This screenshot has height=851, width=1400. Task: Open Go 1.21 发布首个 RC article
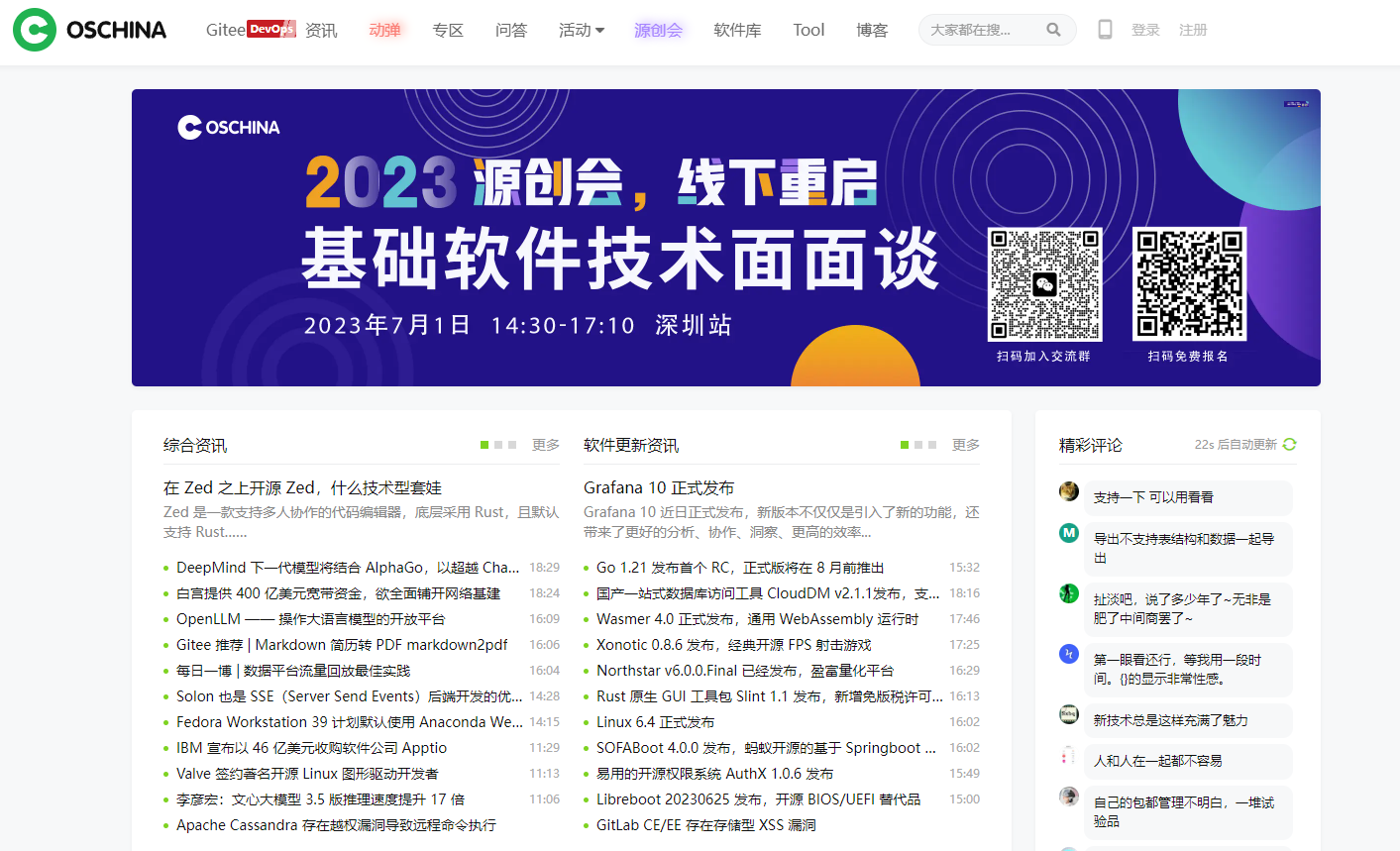tap(740, 568)
